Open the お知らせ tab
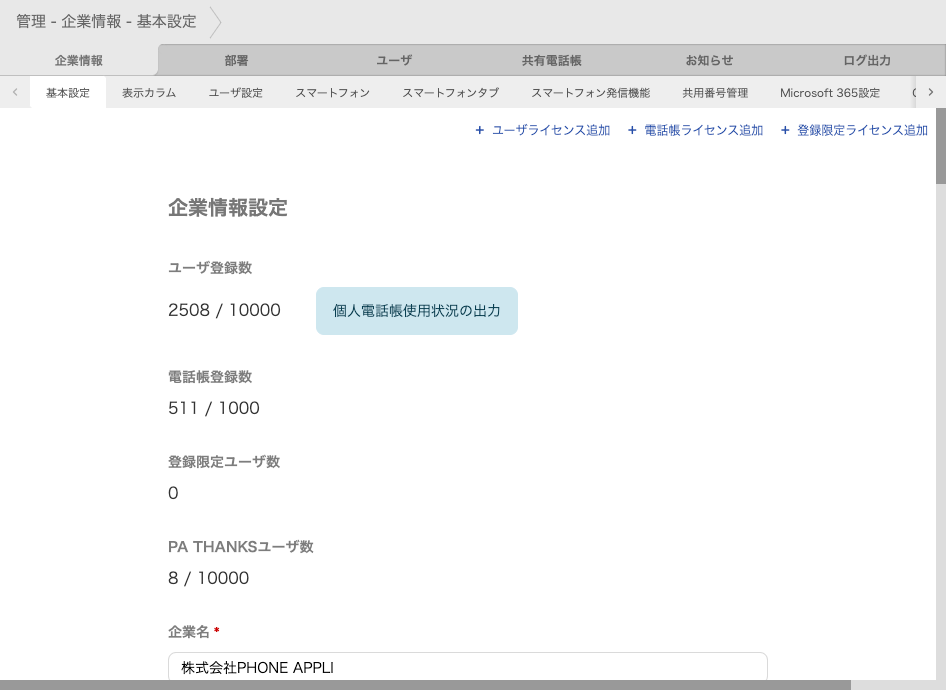Image resolution: width=947 pixels, height=690 pixels. [709, 60]
